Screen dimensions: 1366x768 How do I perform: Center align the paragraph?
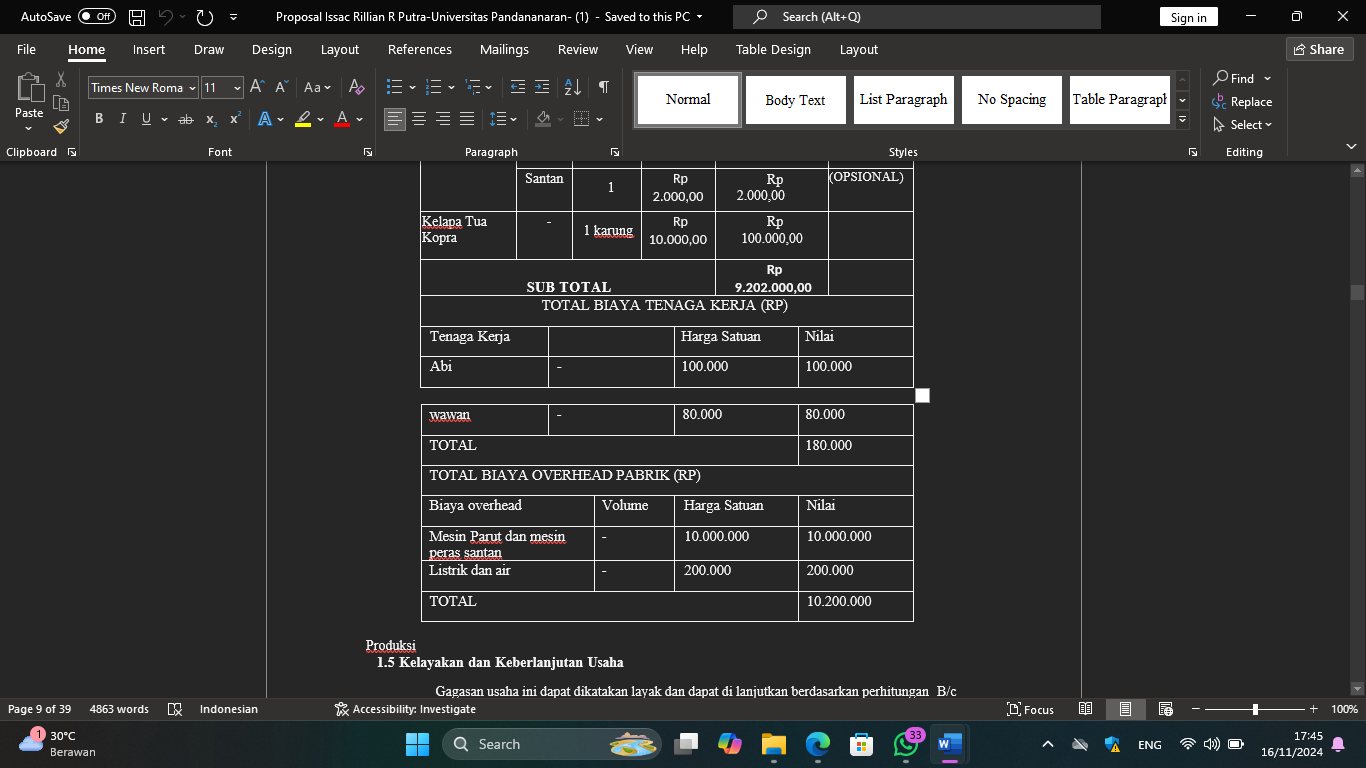click(419, 119)
